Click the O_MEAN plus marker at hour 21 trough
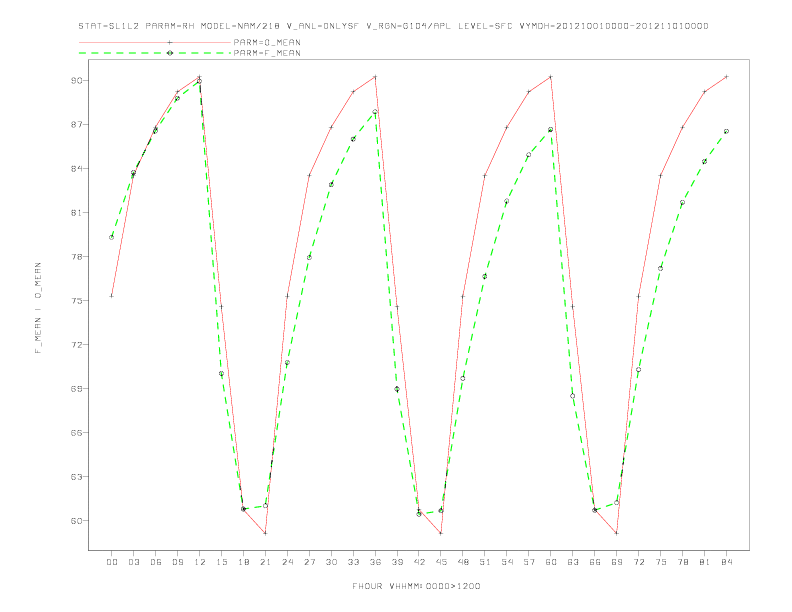 (x=265, y=533)
